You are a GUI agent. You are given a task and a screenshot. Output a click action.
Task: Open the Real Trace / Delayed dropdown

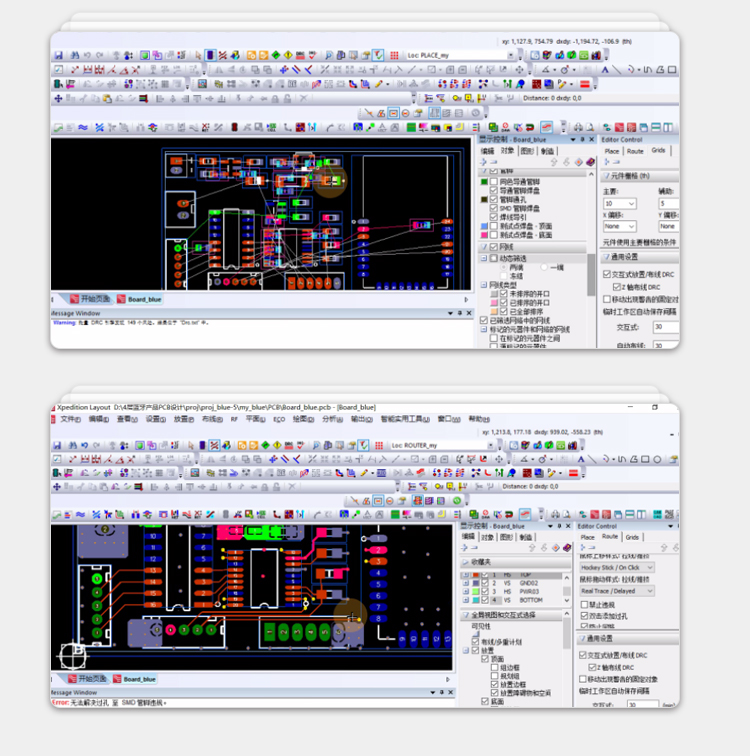click(x=616, y=591)
